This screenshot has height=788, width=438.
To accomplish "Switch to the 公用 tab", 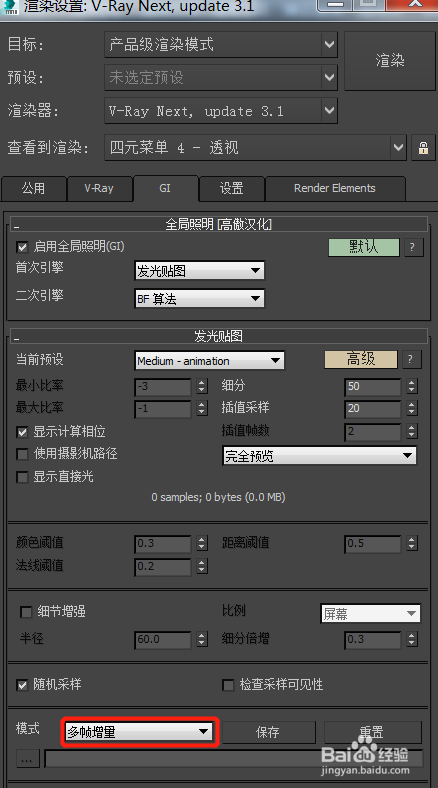I will click(34, 188).
